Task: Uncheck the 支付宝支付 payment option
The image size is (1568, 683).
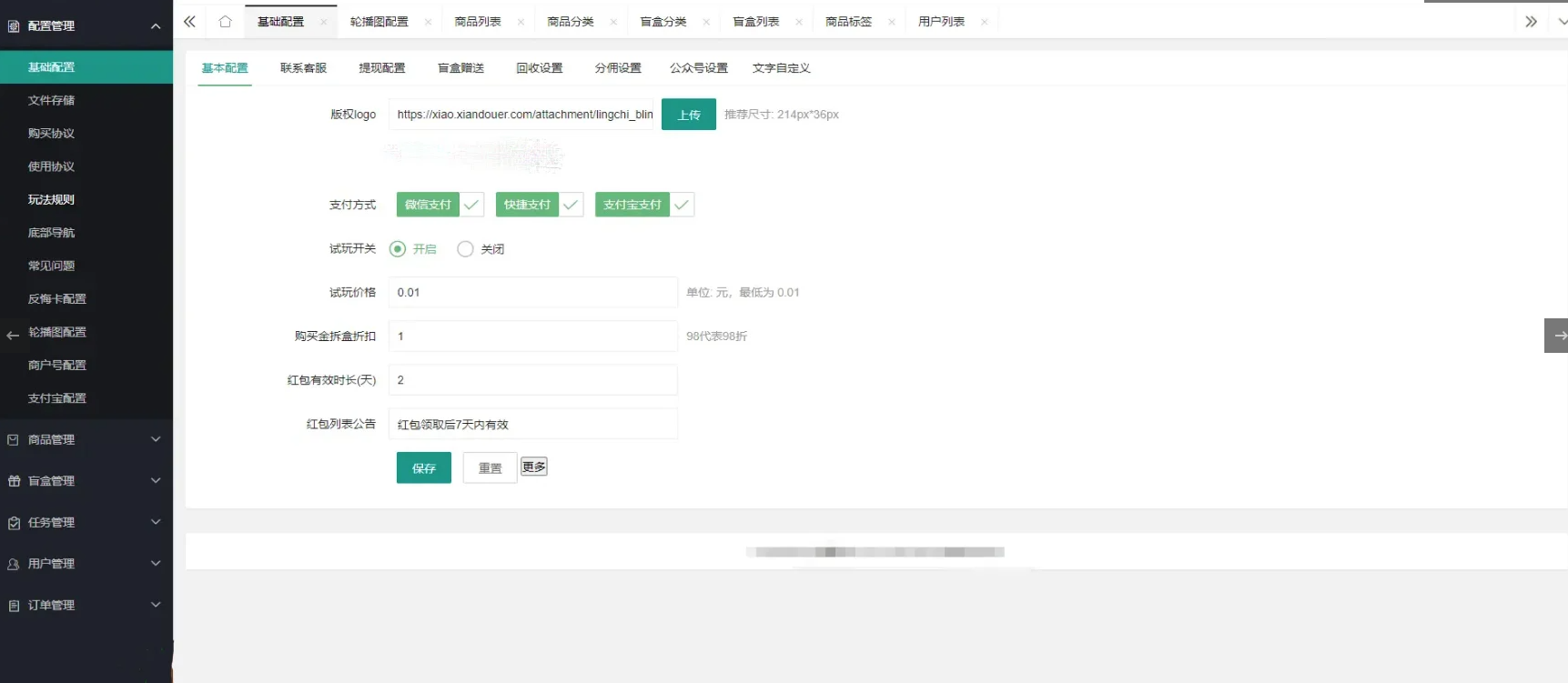Action: tap(644, 205)
